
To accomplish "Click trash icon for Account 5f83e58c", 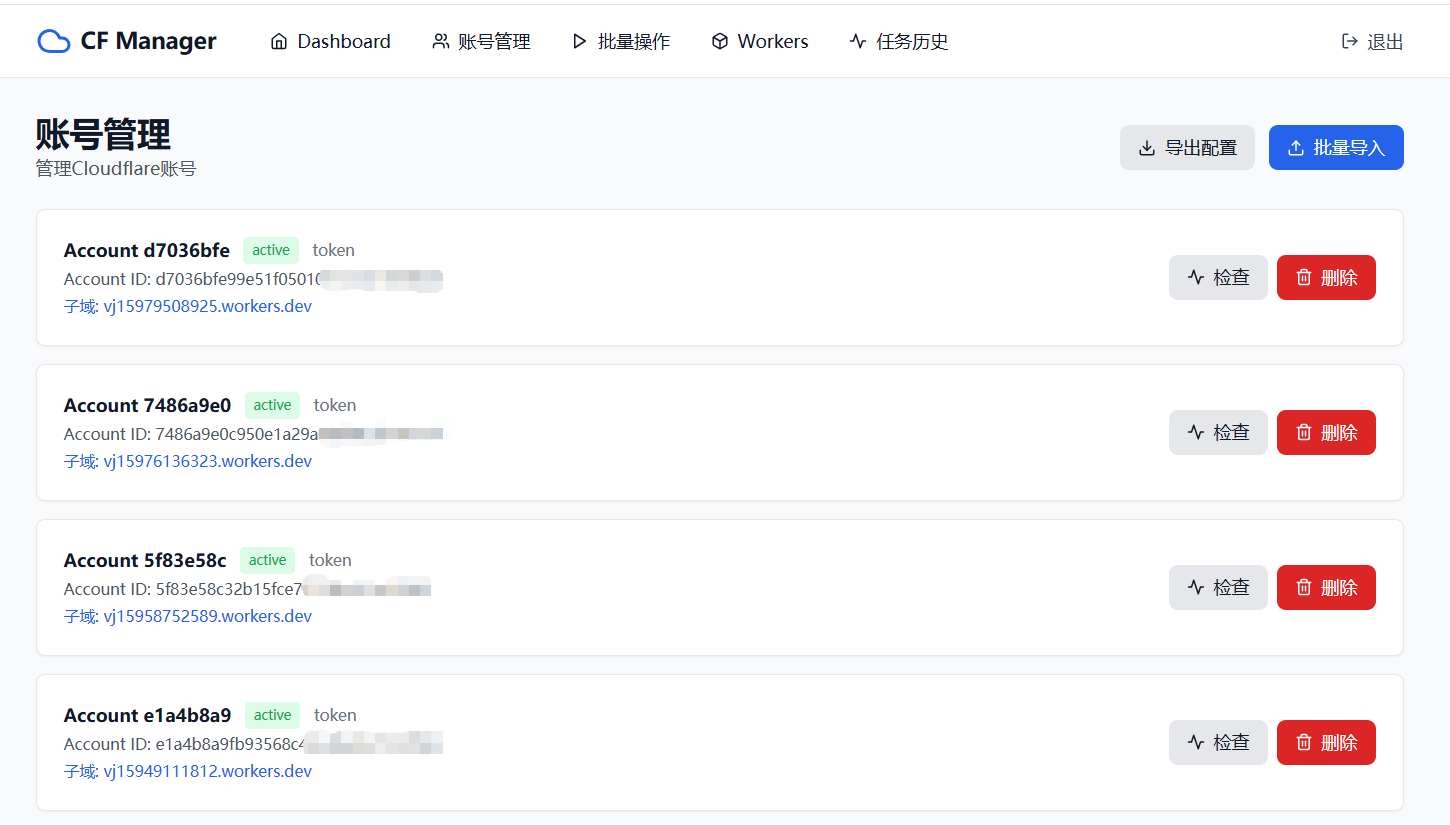I will click(1304, 587).
